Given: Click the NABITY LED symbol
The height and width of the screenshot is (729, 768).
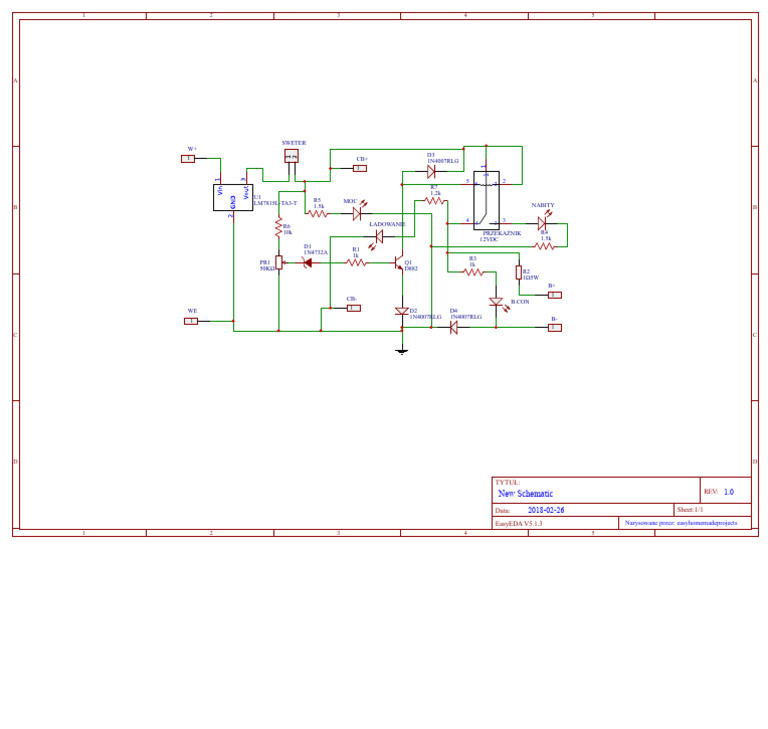Looking at the screenshot, I should [543, 221].
